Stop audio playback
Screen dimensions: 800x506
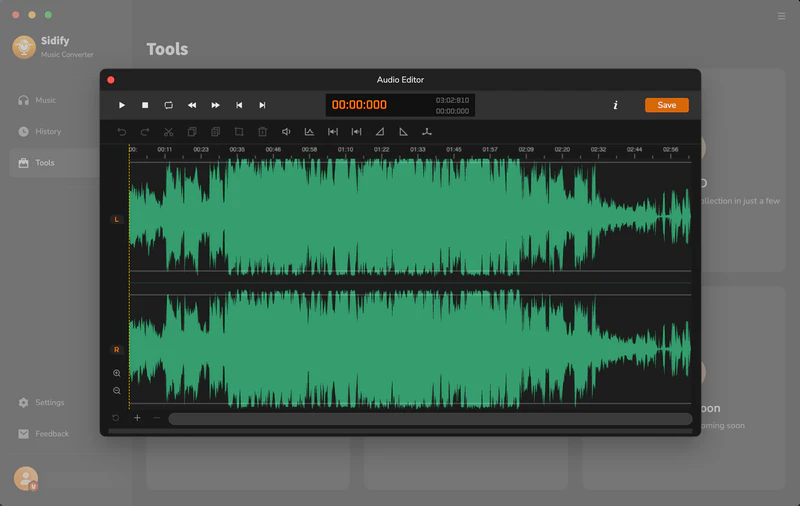point(145,105)
